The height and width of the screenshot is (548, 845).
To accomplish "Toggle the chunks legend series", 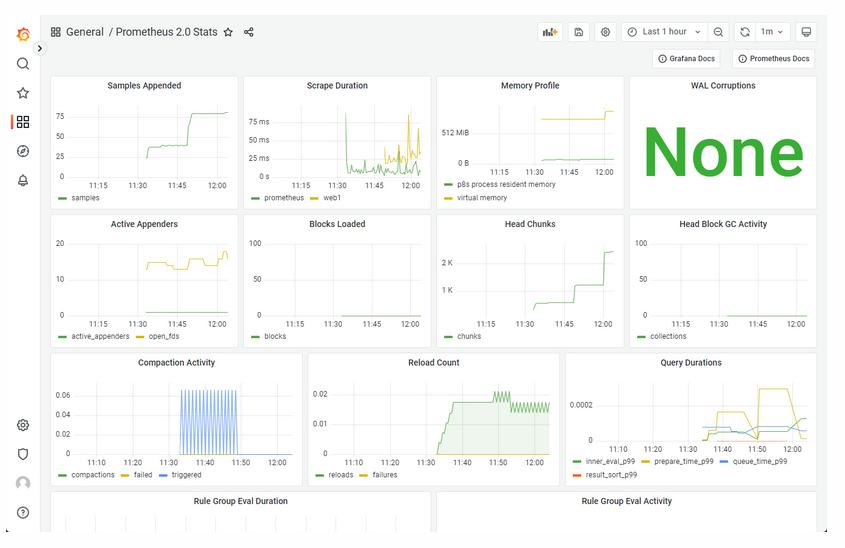I will pos(469,336).
